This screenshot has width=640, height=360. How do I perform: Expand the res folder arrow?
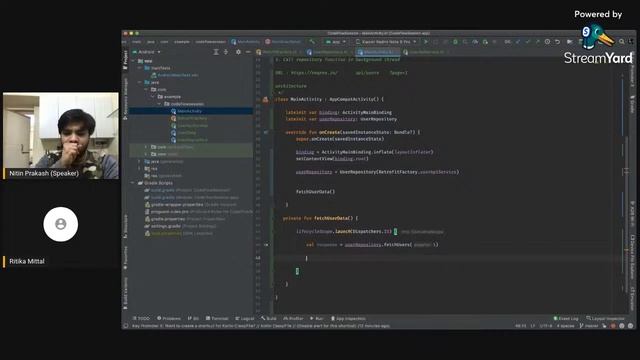pos(140,169)
